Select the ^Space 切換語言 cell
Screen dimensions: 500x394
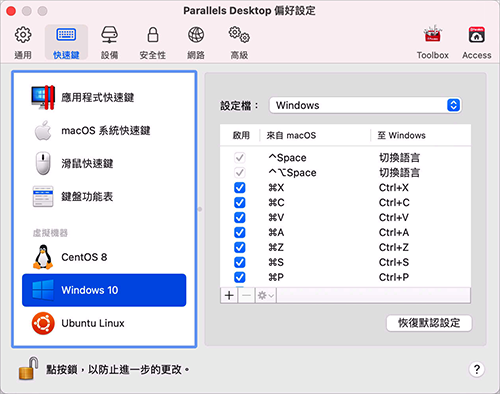click(399, 158)
